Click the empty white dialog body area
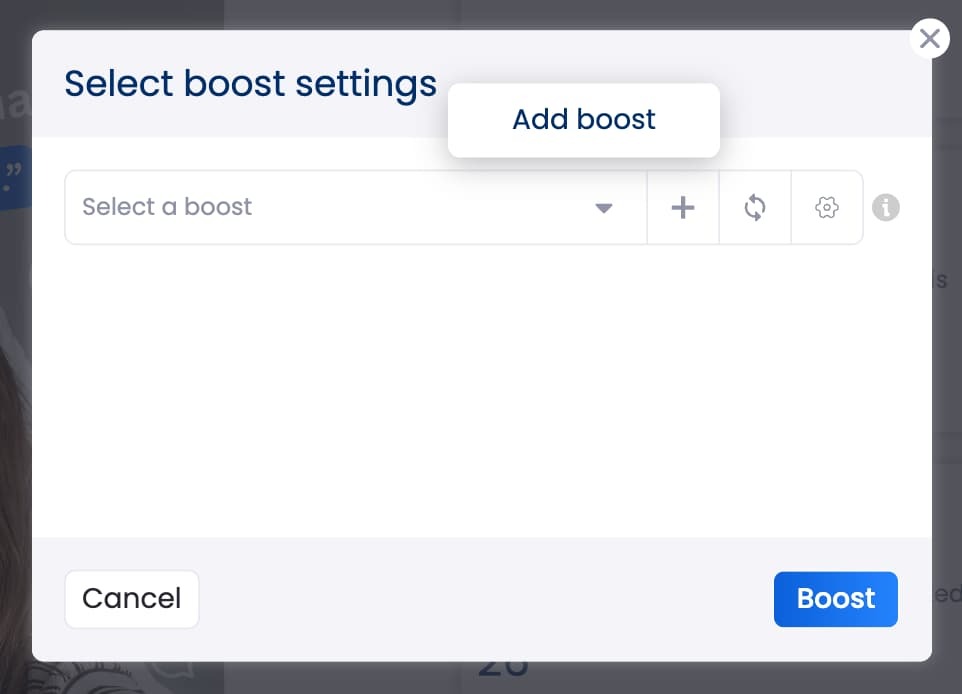 [x=480, y=390]
